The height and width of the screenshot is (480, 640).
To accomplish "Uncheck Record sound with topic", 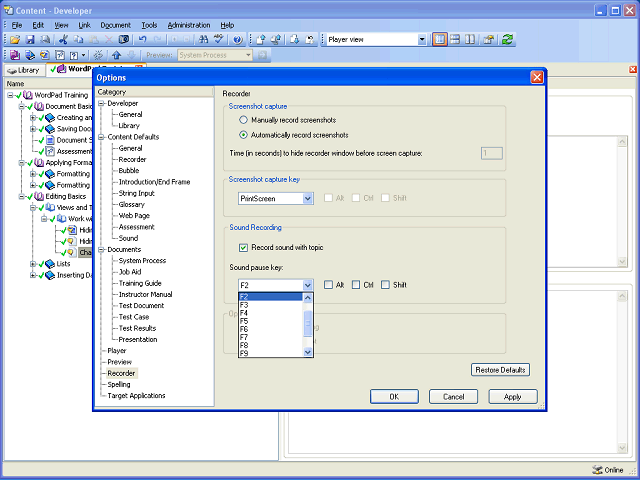I will 243,247.
